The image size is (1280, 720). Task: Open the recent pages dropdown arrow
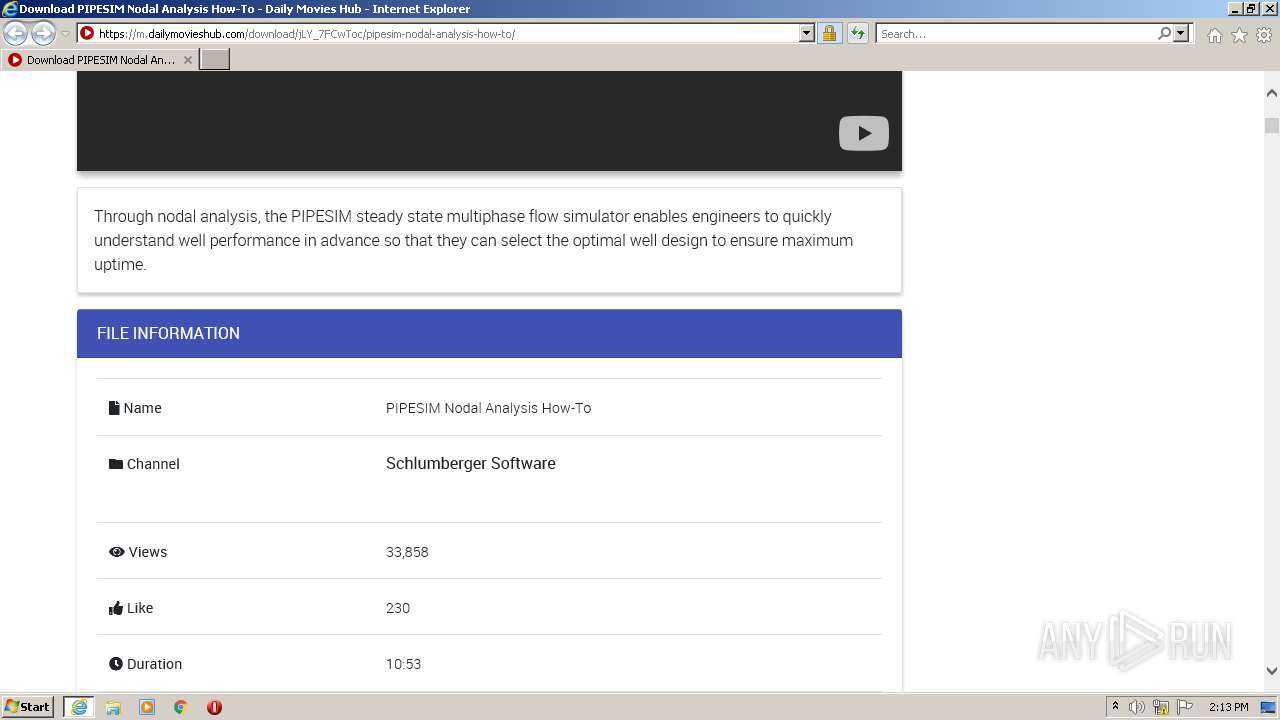(x=65, y=34)
